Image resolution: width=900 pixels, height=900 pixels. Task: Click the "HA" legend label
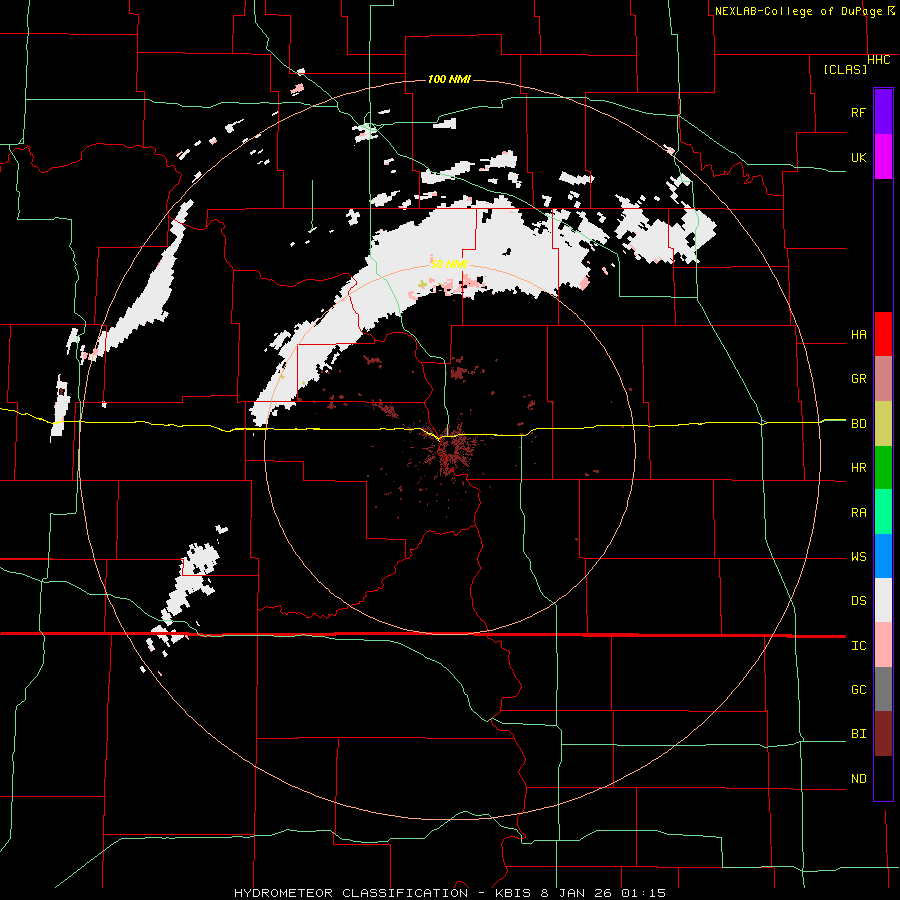pos(858,335)
